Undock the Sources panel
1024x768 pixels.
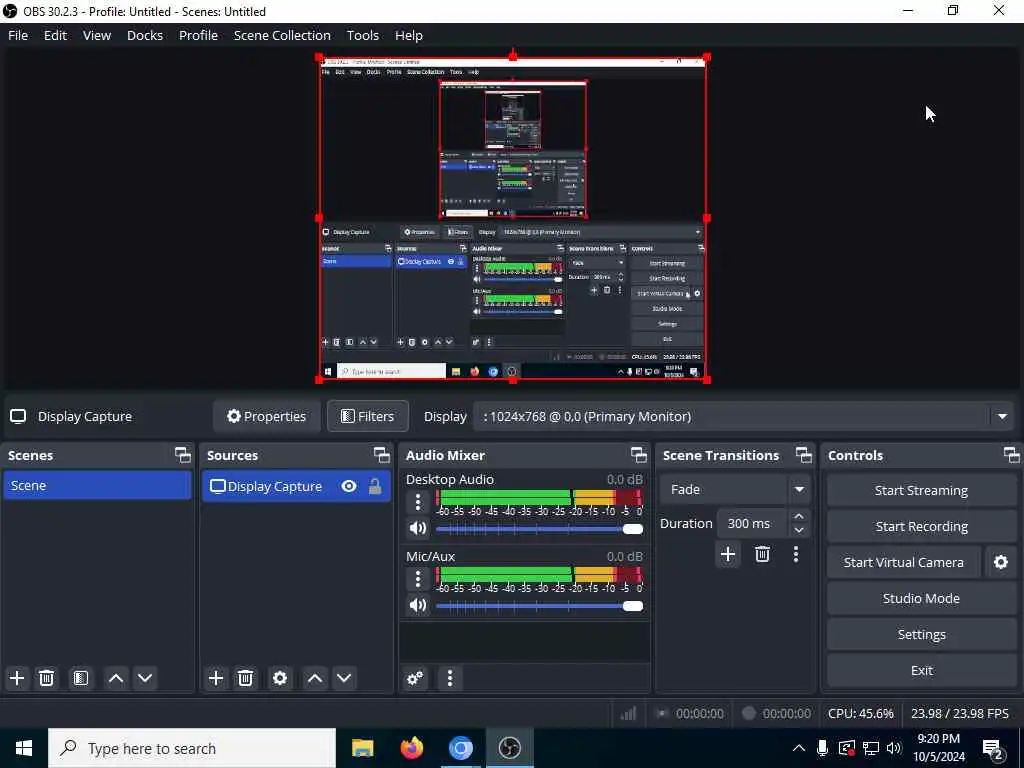pos(381,455)
